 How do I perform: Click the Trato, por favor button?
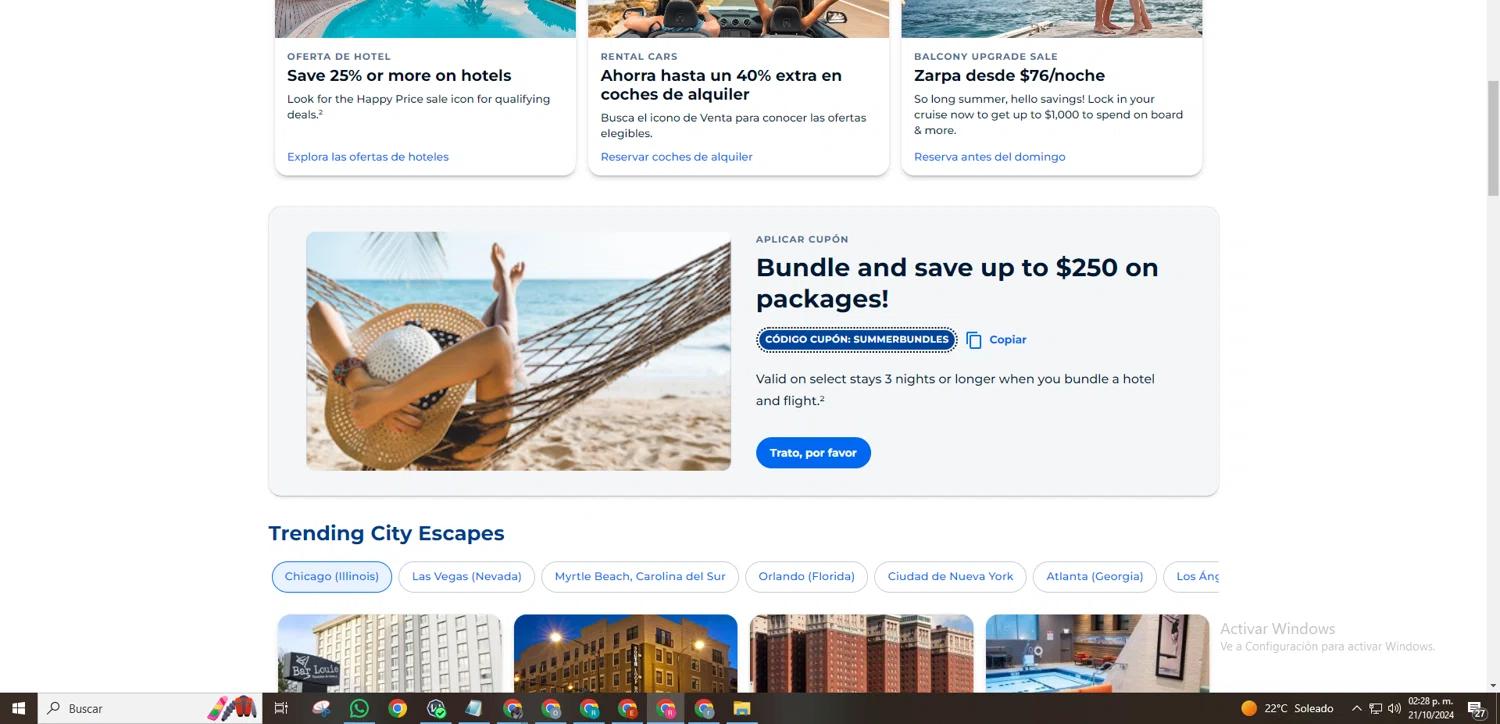(813, 453)
